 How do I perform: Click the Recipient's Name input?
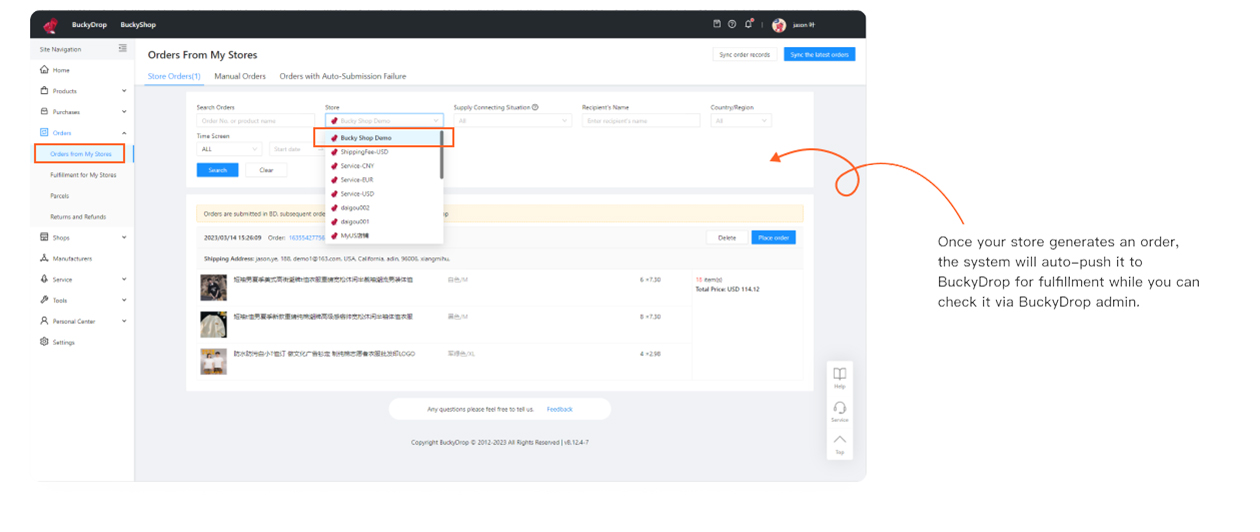[x=642, y=120]
